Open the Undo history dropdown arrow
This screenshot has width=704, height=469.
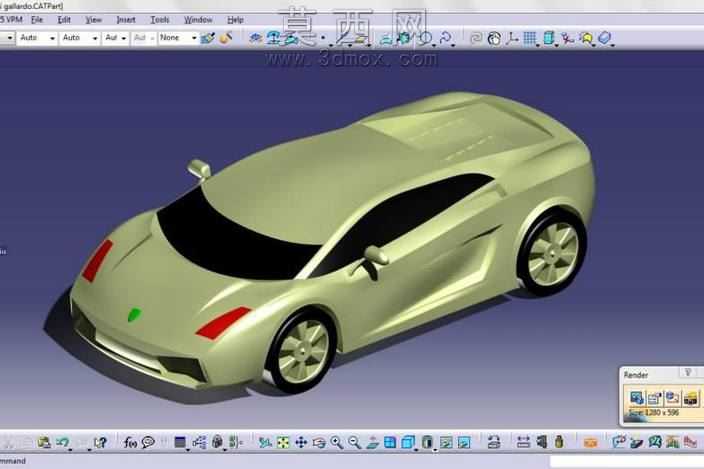point(71,449)
